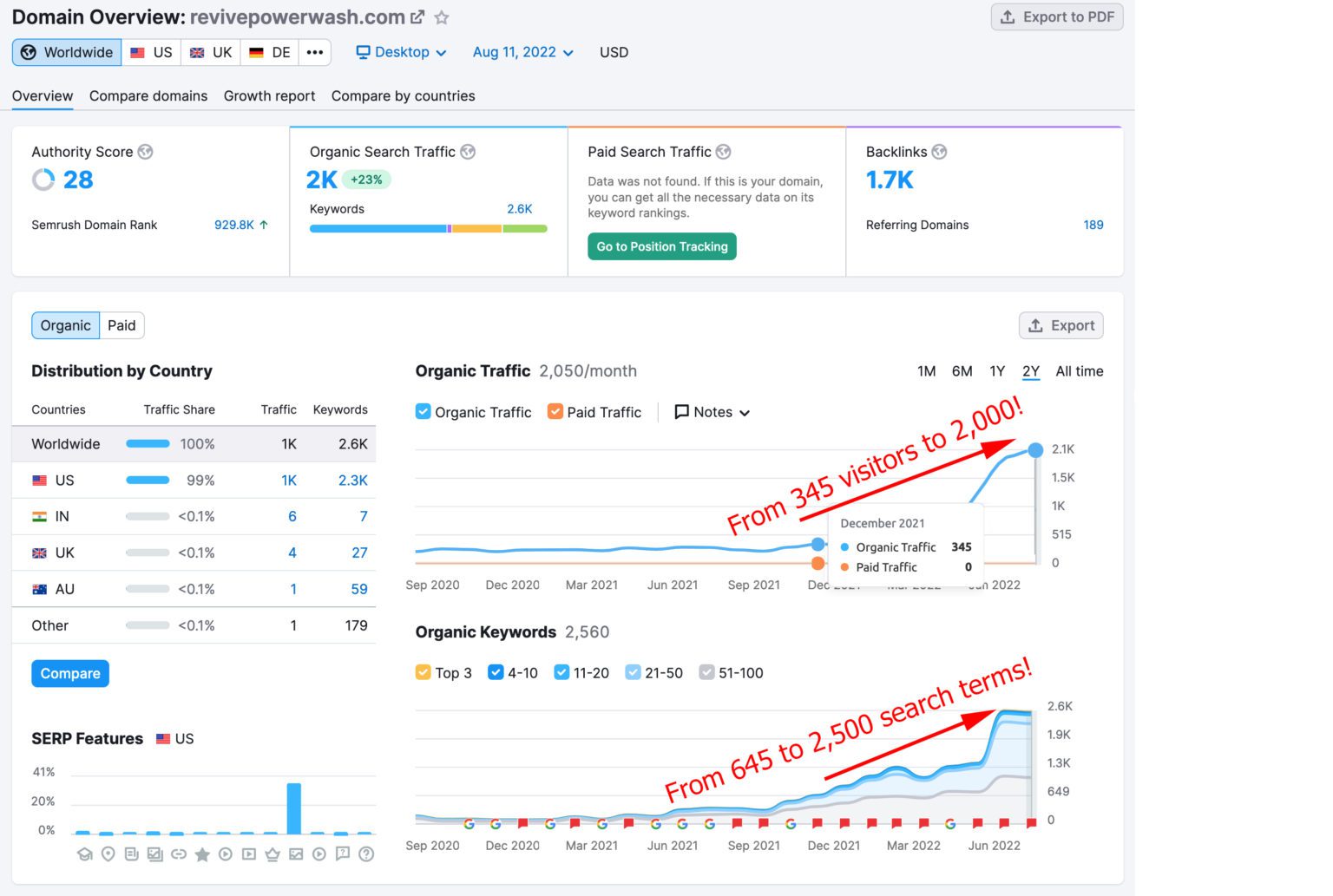Viewport: 1333px width, 896px height.
Task: Select the US database tab
Action: point(152,52)
